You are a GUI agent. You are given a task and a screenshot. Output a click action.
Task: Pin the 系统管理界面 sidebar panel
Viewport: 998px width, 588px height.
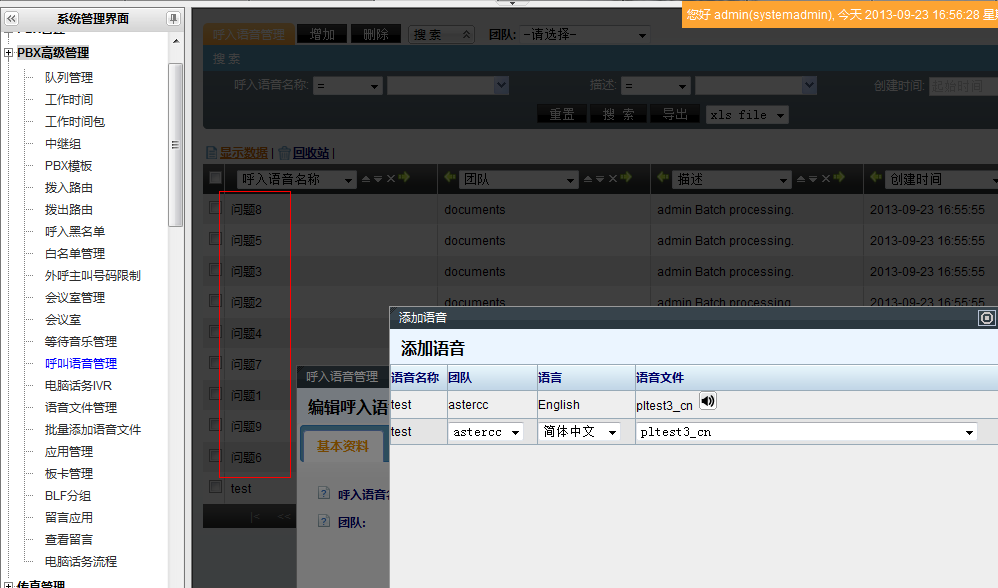coord(173,19)
